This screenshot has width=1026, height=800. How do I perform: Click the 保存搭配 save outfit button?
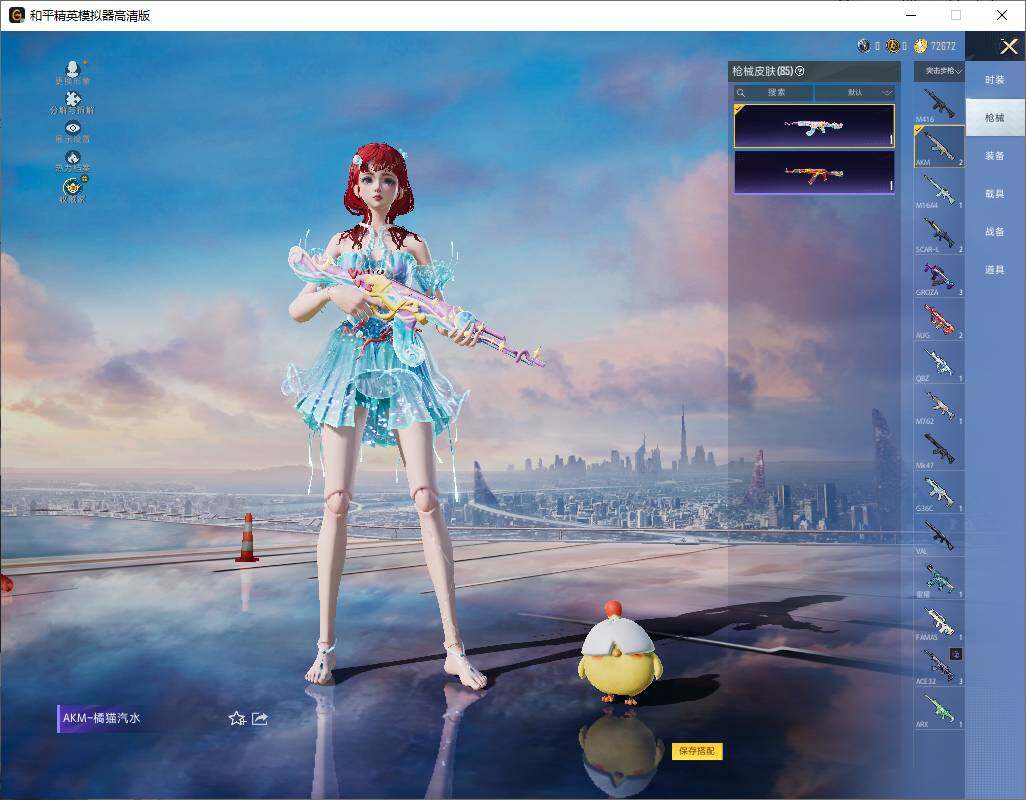697,750
